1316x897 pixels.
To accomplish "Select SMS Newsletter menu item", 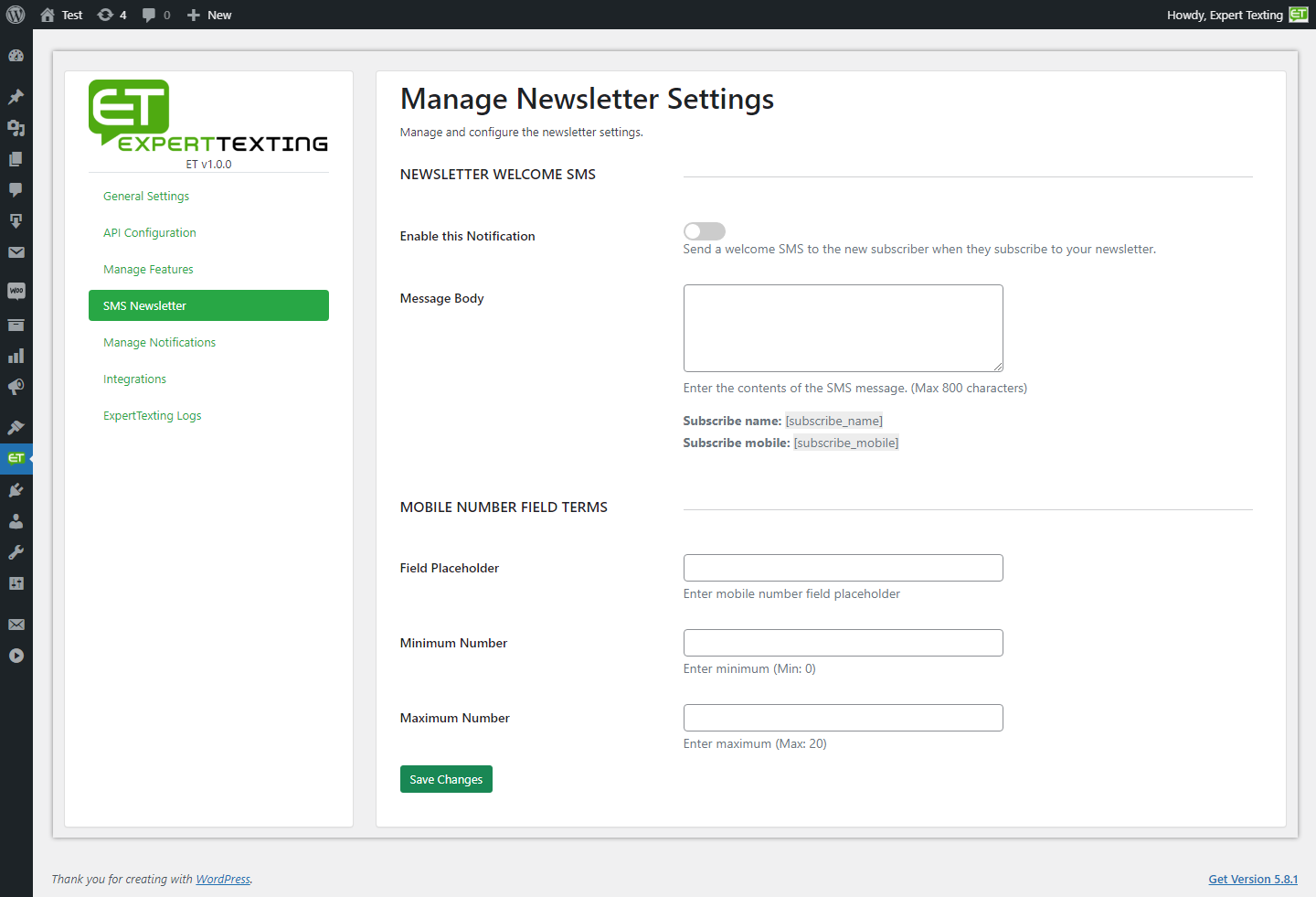I will click(208, 305).
